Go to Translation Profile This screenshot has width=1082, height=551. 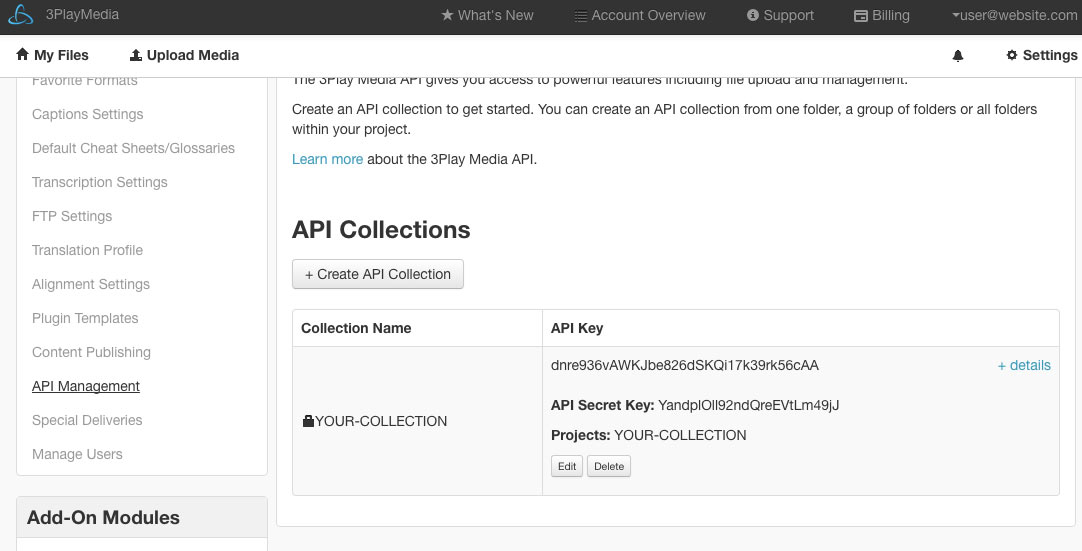pyautogui.click(x=87, y=250)
